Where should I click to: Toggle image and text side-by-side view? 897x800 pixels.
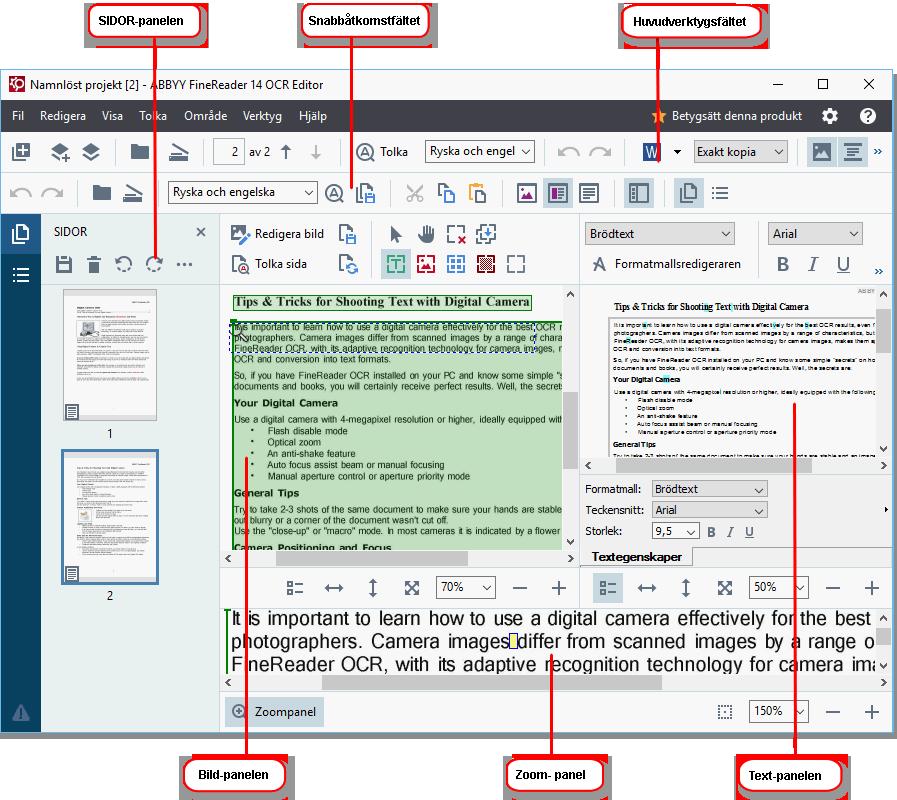coord(557,193)
